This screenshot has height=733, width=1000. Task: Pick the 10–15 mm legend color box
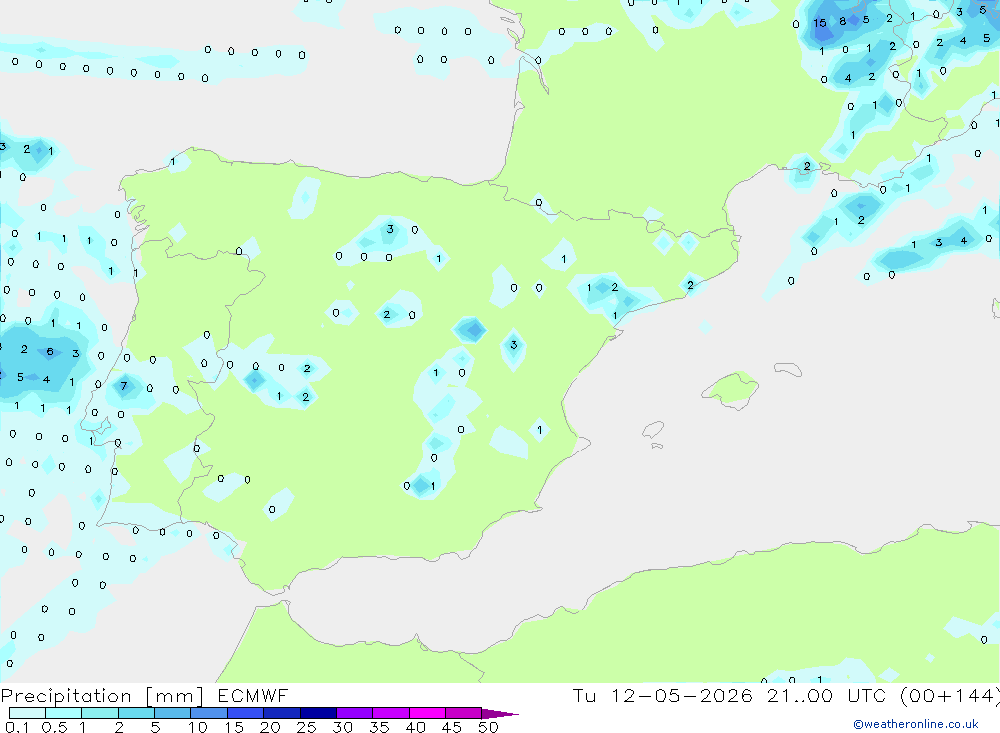pos(209,713)
